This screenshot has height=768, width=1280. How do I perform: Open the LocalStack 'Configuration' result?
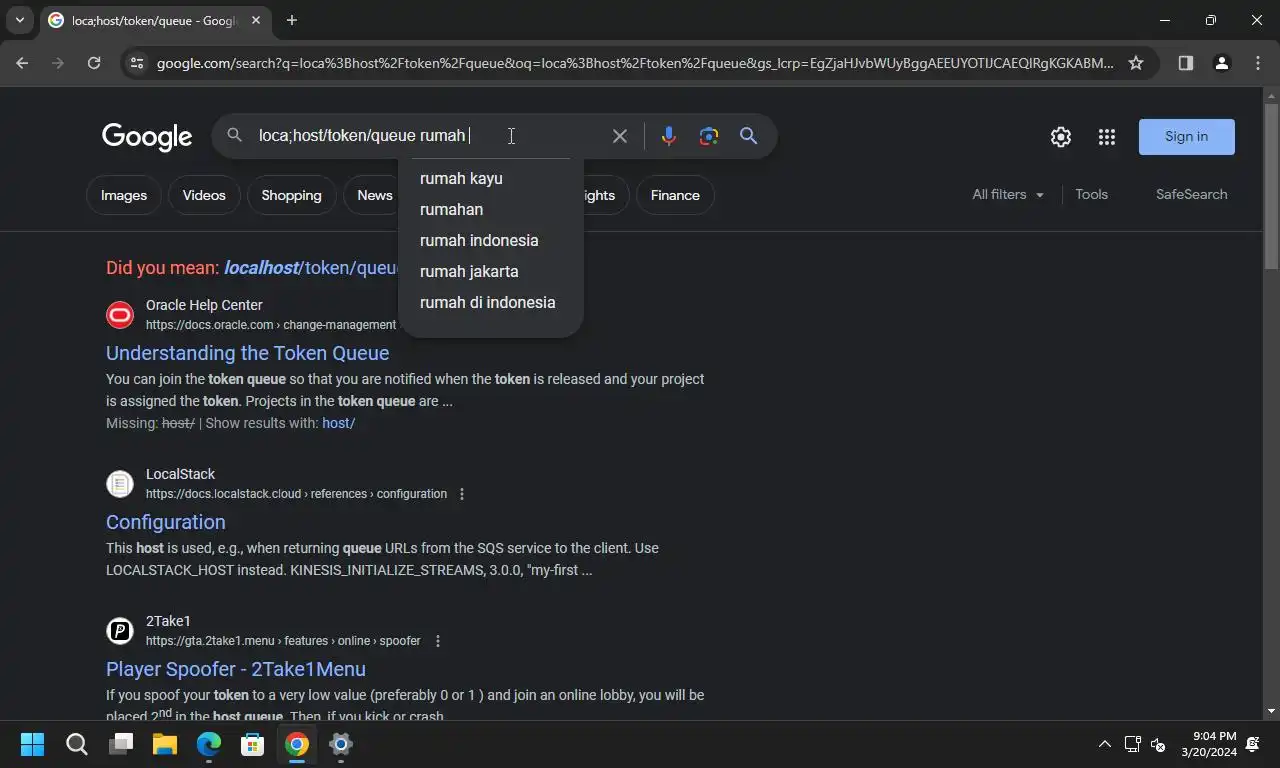166,522
